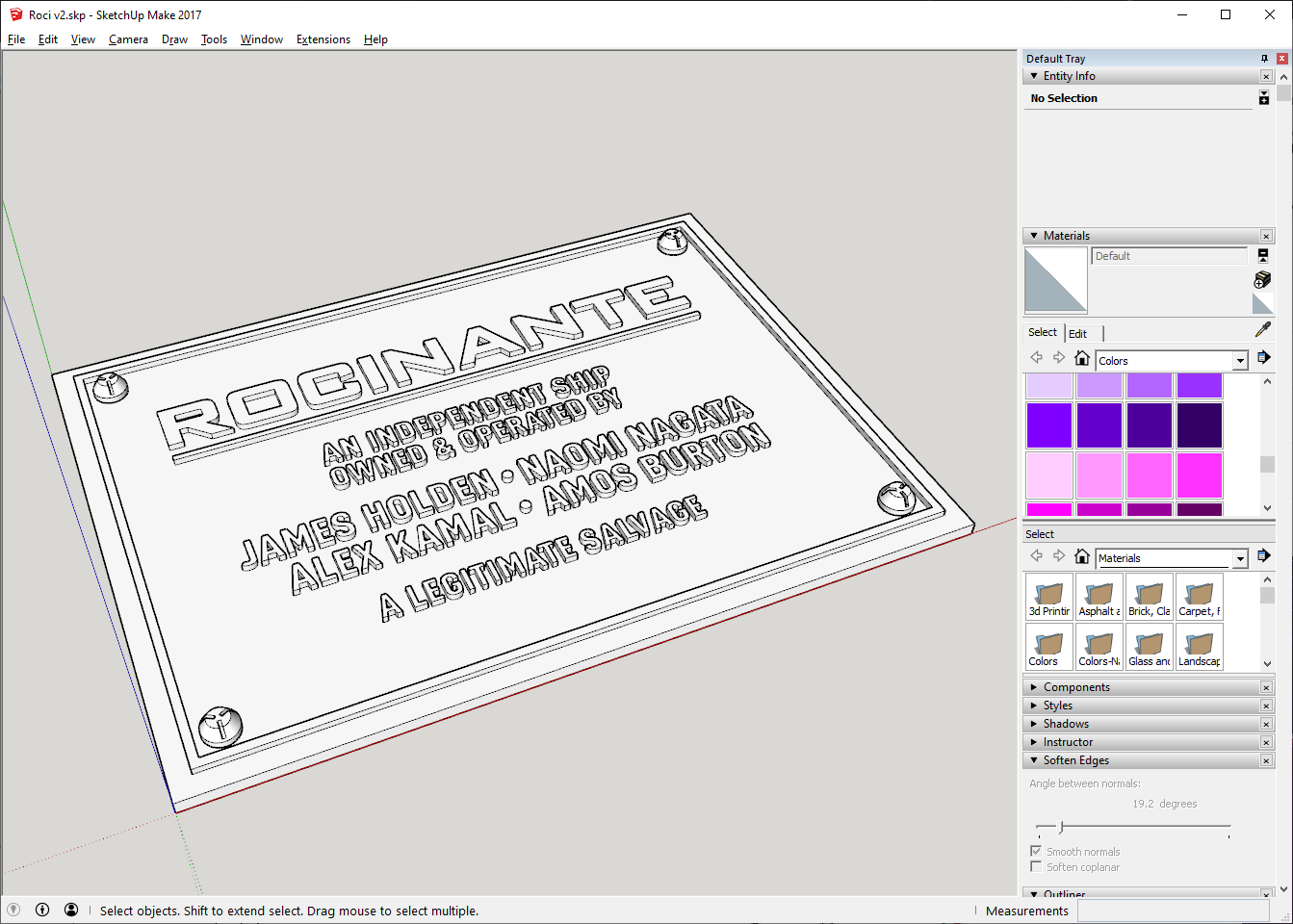This screenshot has width=1293, height=924.
Task: Click the In Model home icon beside Colors
Action: click(1082, 358)
